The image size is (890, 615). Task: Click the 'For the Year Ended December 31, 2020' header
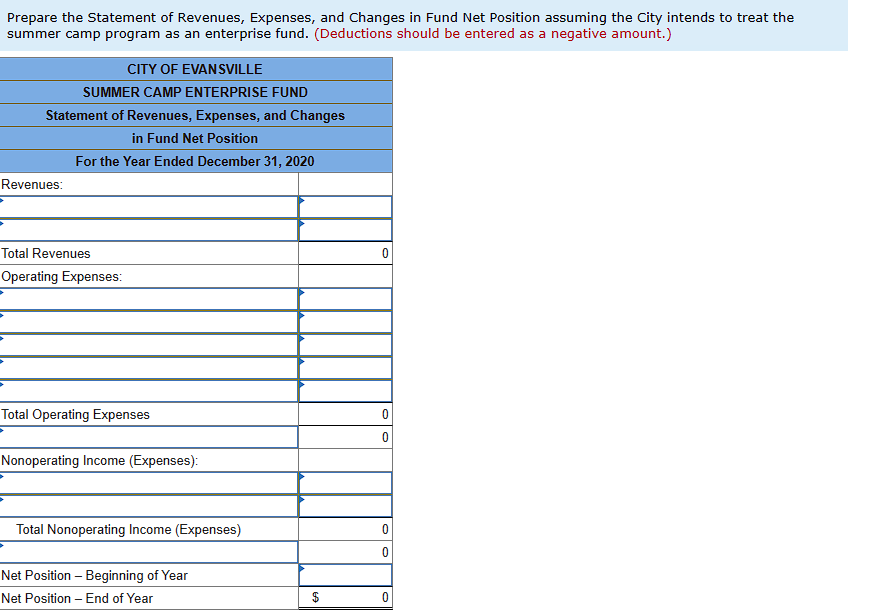pos(195,161)
